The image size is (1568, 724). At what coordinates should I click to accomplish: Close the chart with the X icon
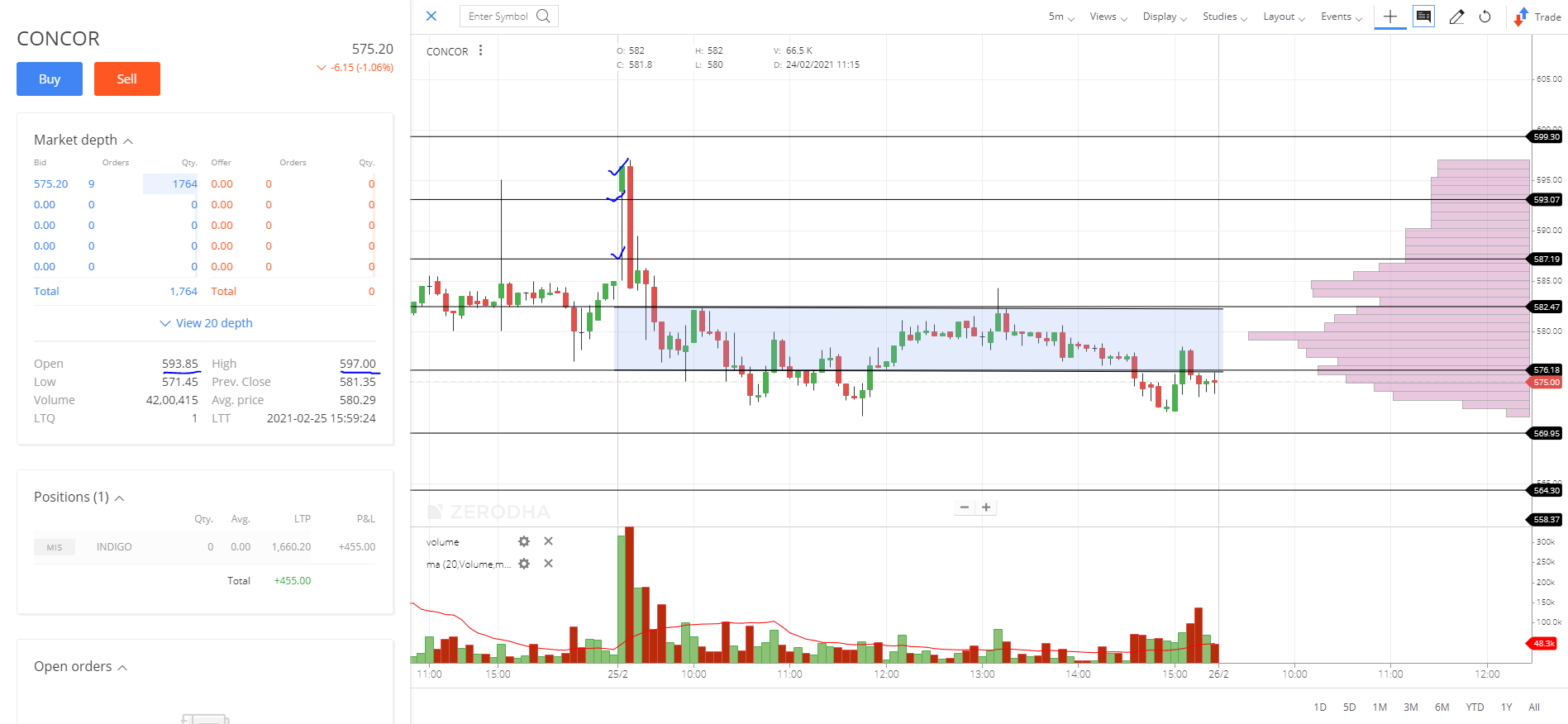click(x=431, y=16)
